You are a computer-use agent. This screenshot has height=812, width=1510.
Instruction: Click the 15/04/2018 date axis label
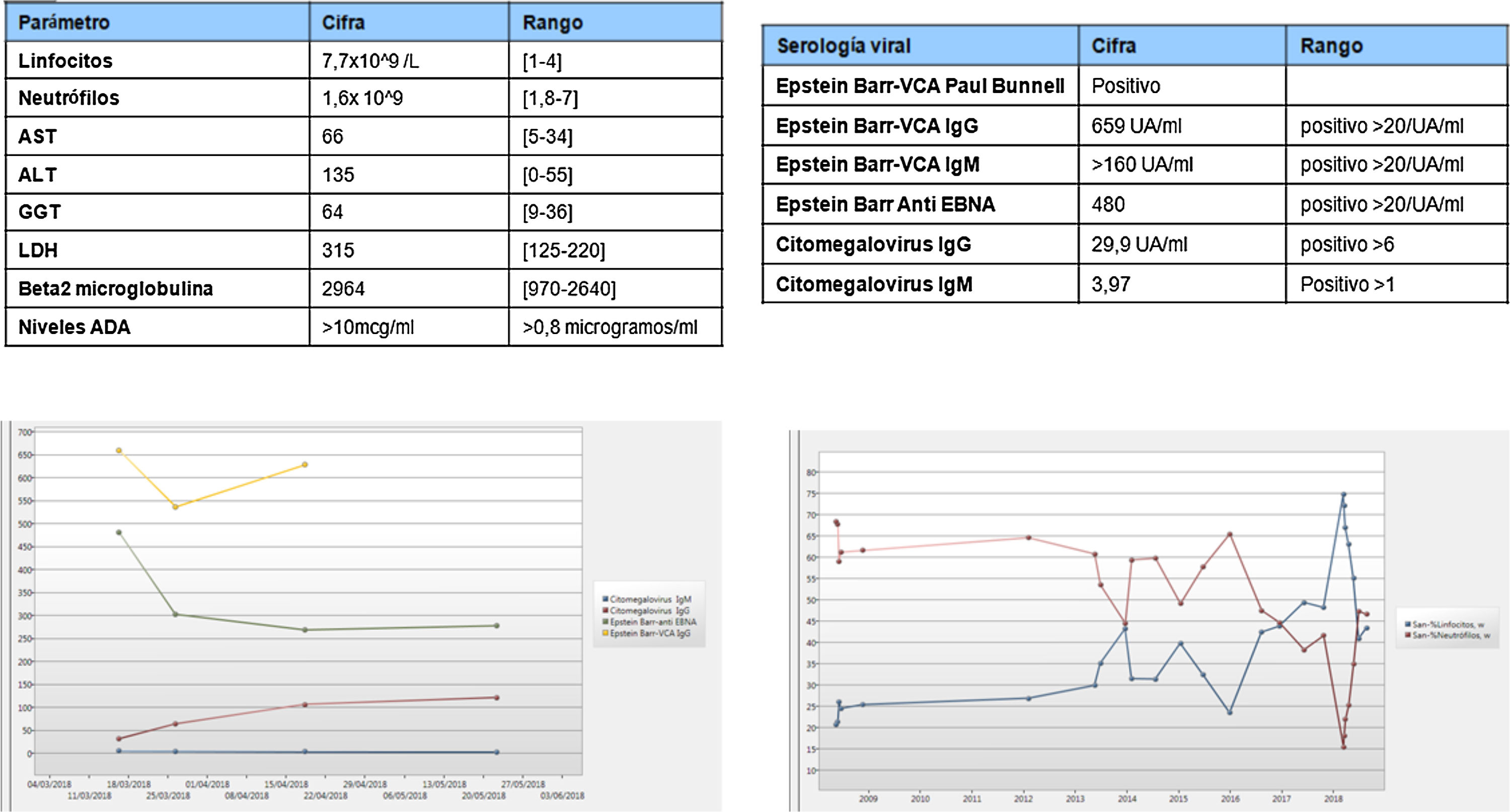285,784
